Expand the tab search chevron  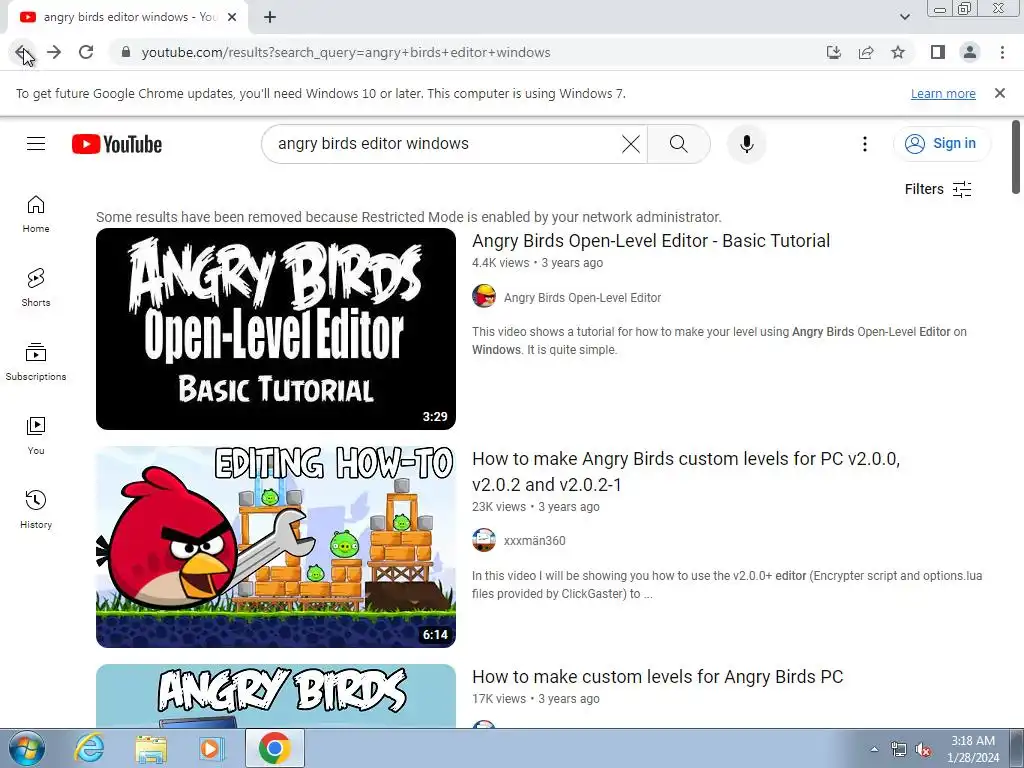[904, 17]
